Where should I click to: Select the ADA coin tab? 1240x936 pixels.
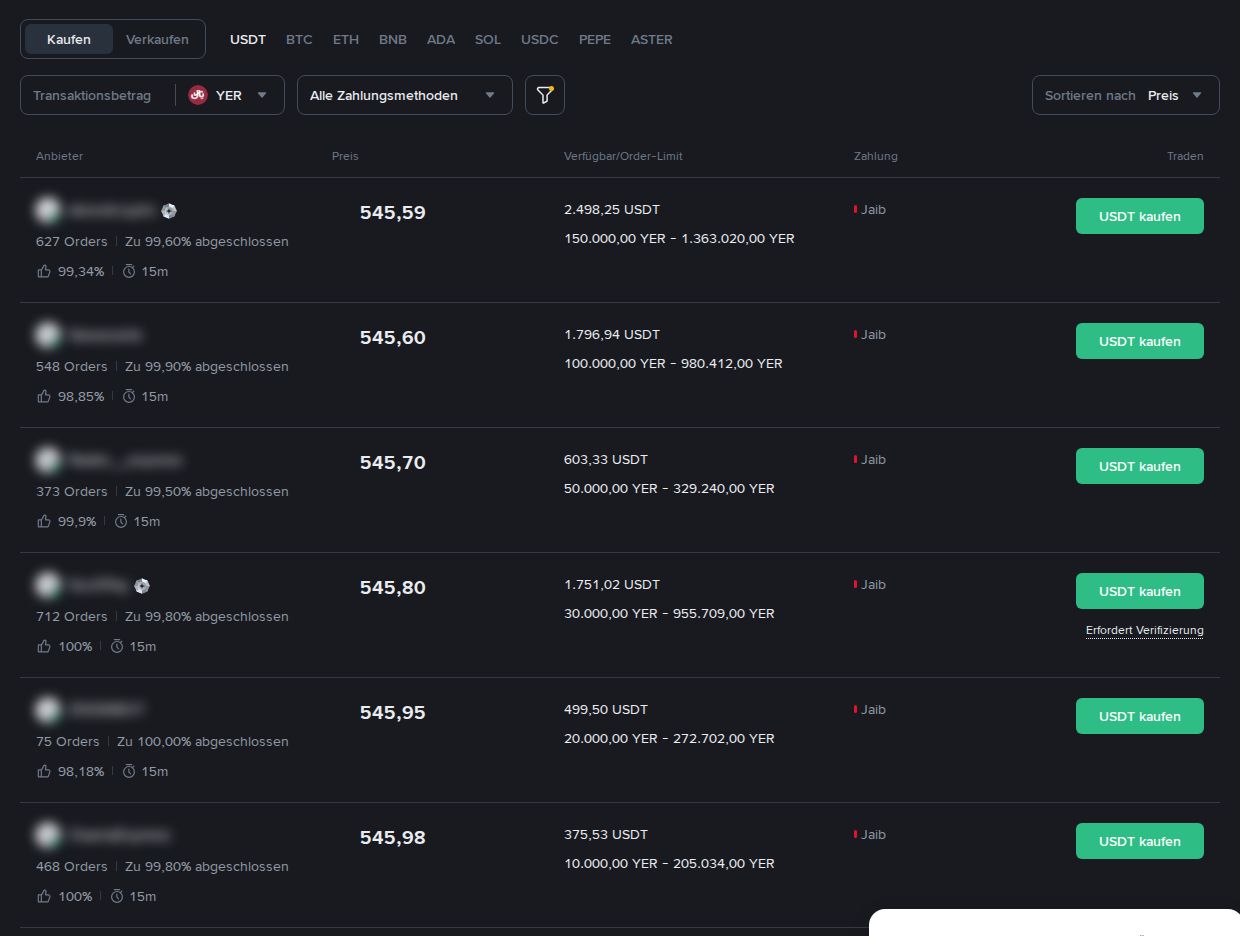point(441,39)
